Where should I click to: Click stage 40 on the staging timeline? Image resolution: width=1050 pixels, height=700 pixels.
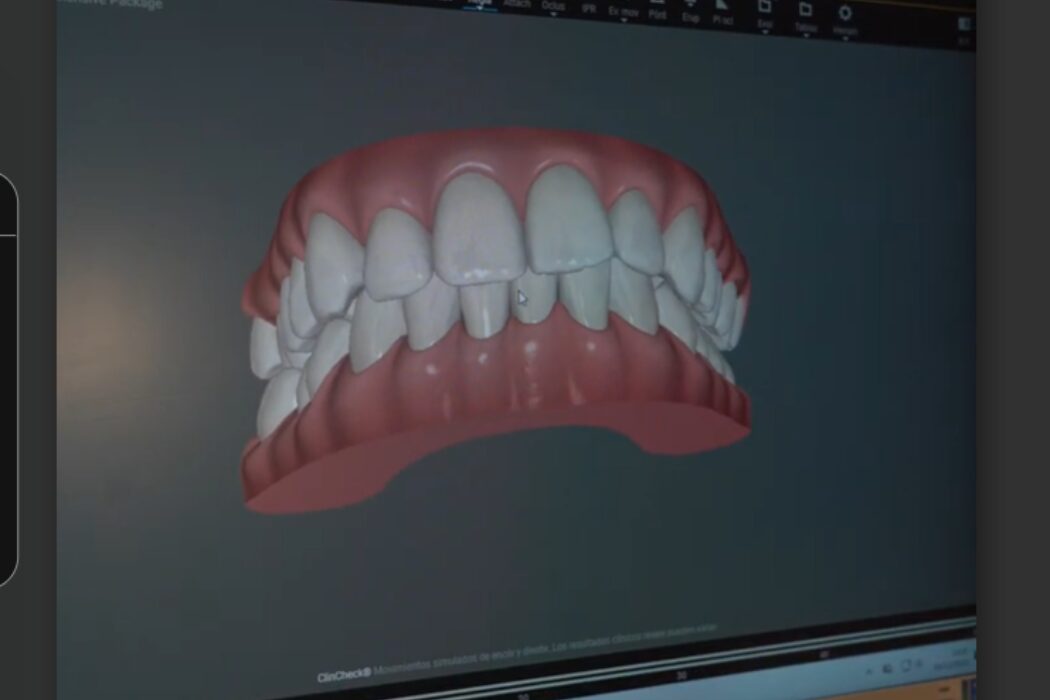coord(824,653)
